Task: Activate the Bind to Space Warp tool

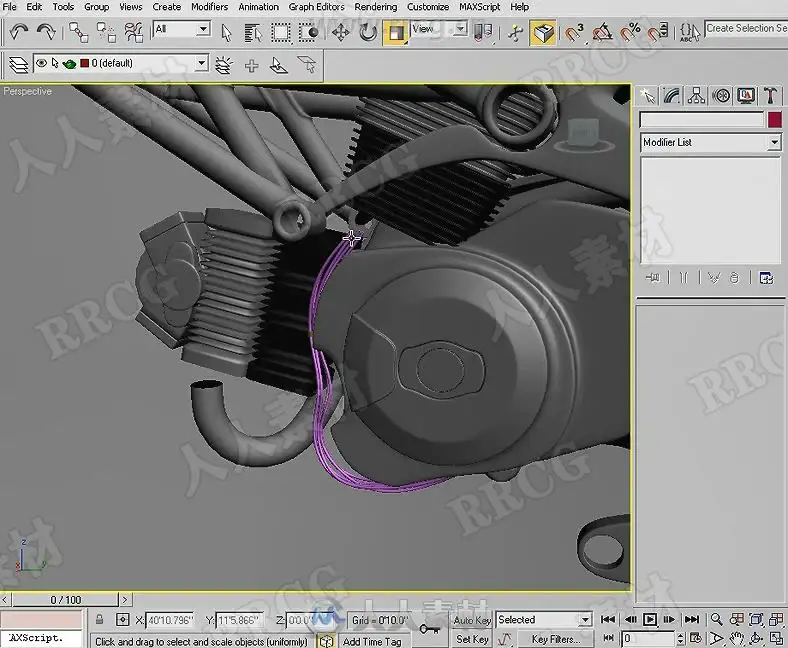Action: coord(134,33)
